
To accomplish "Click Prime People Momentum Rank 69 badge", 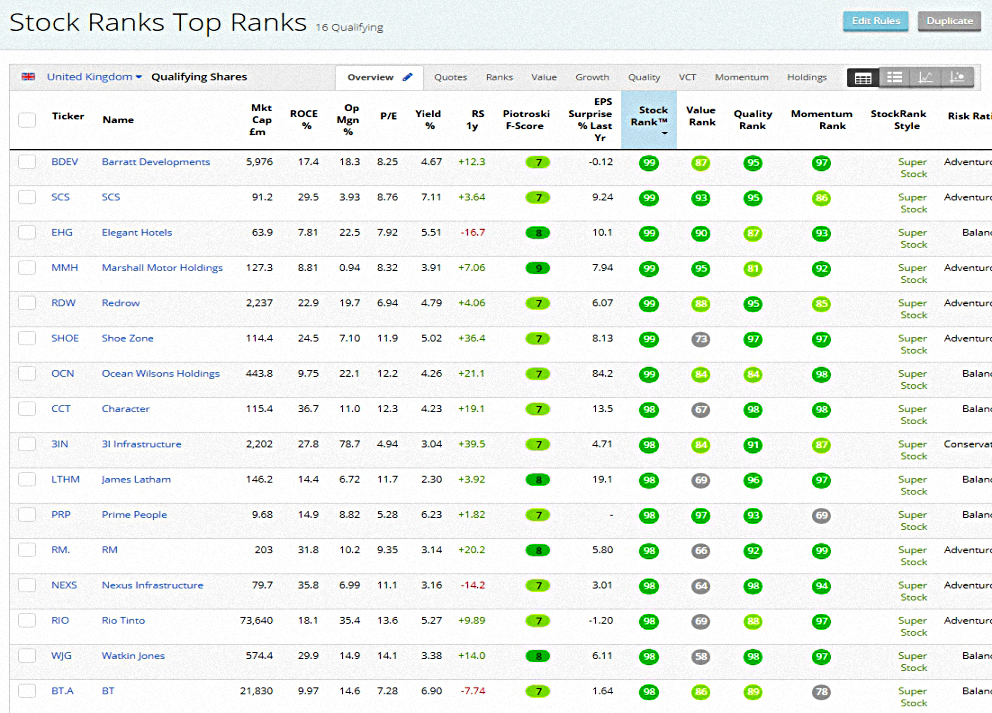I will point(821,516).
